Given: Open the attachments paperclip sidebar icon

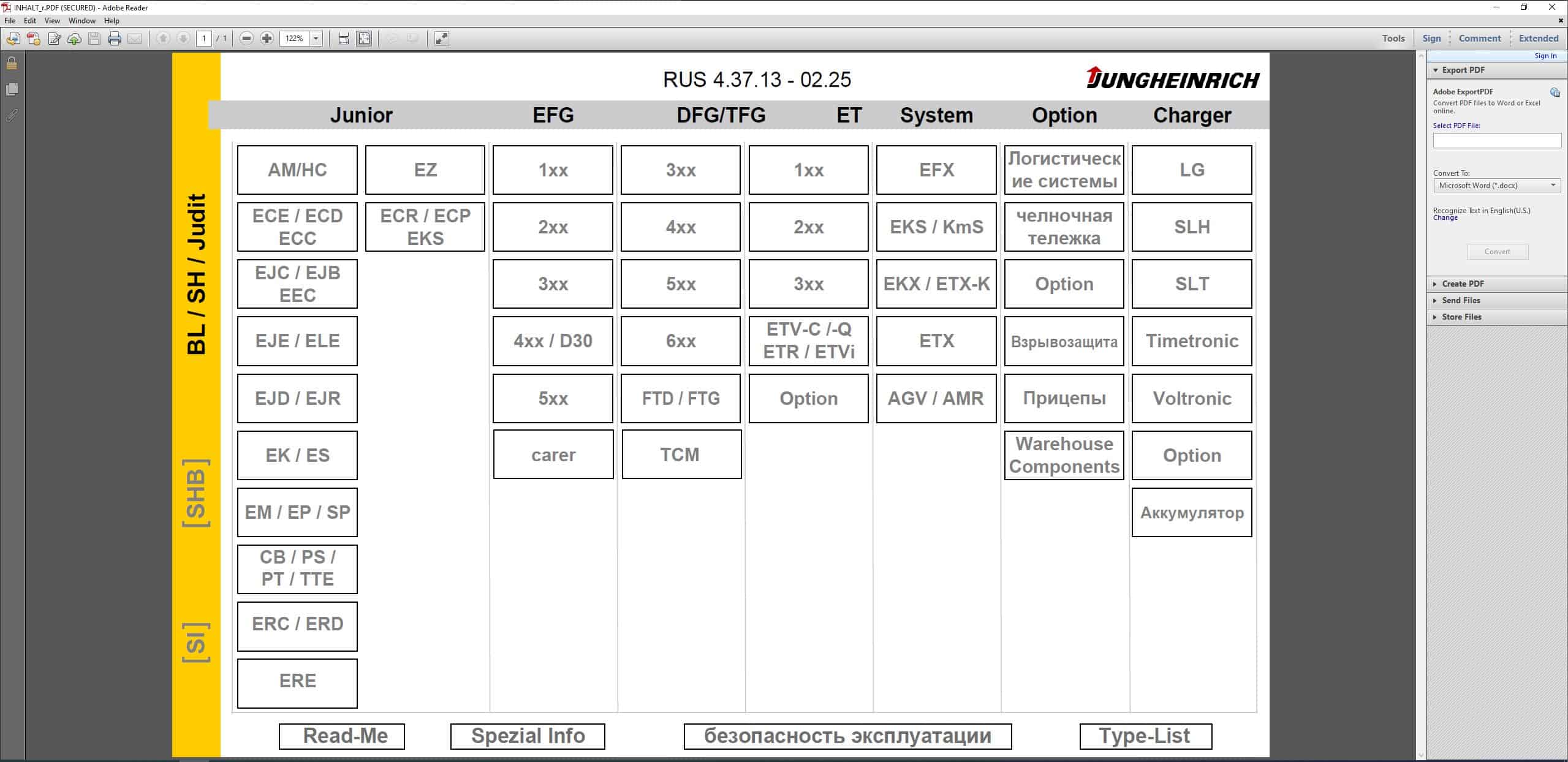Looking at the screenshot, I should [x=12, y=115].
